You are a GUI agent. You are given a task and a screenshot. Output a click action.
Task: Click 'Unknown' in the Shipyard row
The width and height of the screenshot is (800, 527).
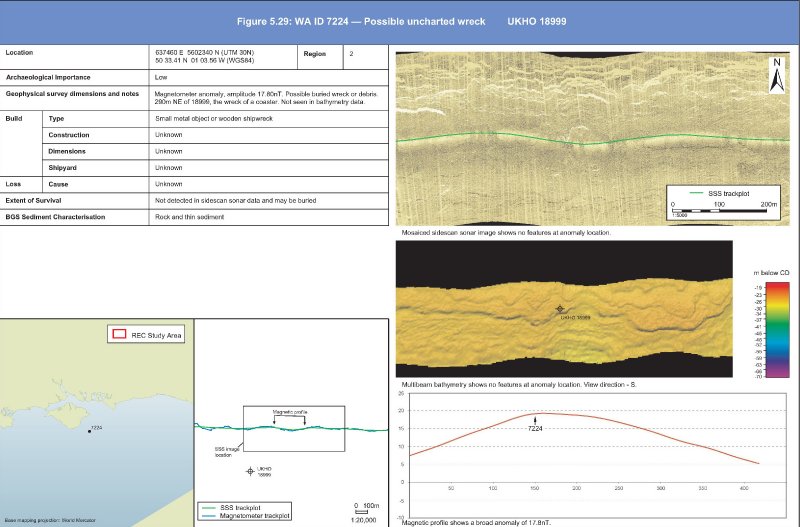coord(168,167)
